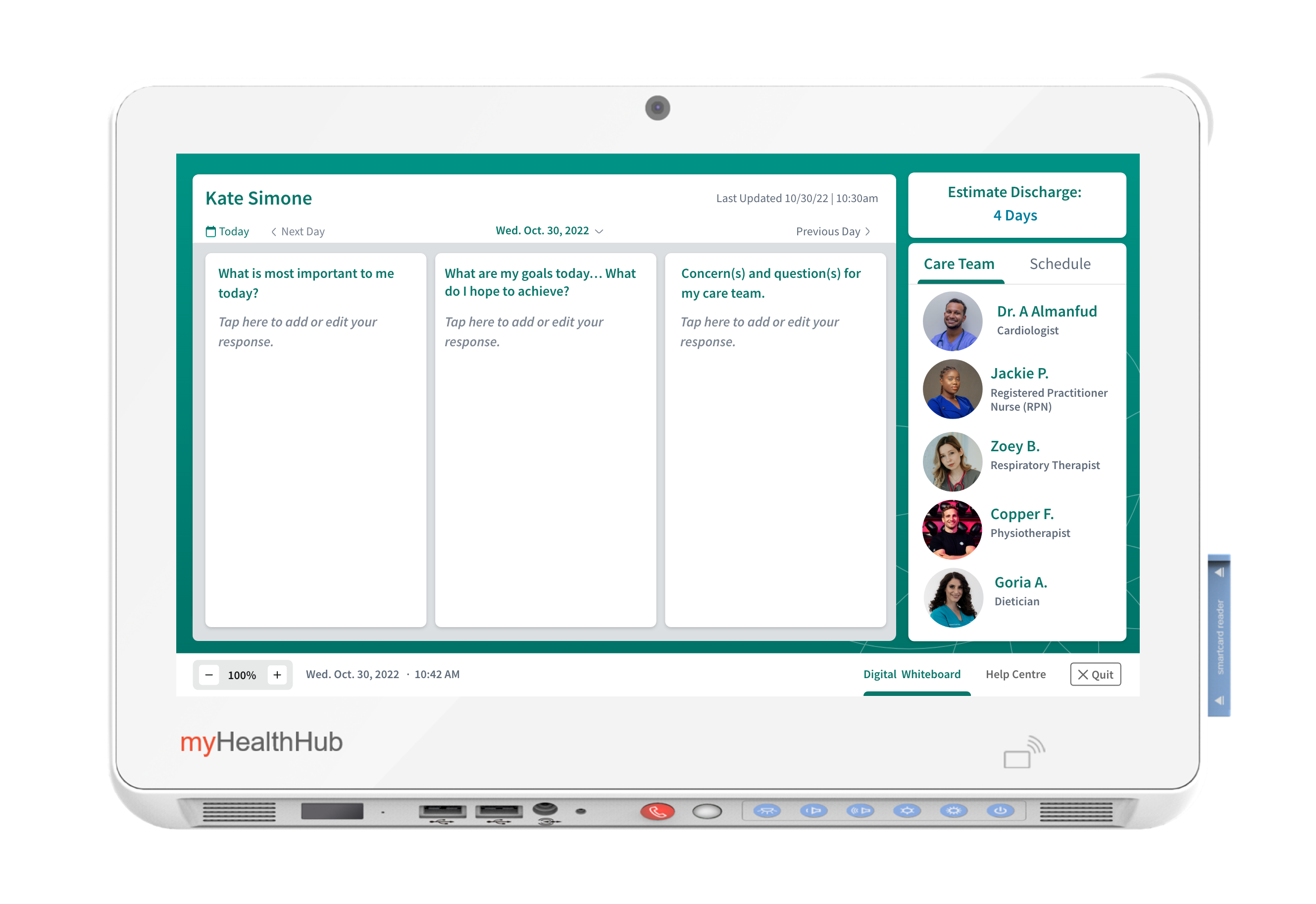Click the round white nurse-call button
The image size is (1316, 904).
707,811
